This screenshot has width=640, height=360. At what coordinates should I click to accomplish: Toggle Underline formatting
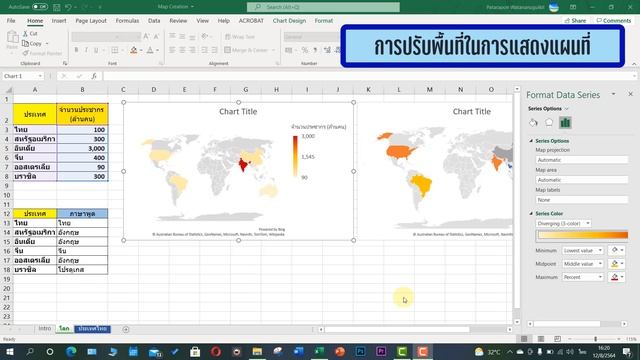(96, 50)
